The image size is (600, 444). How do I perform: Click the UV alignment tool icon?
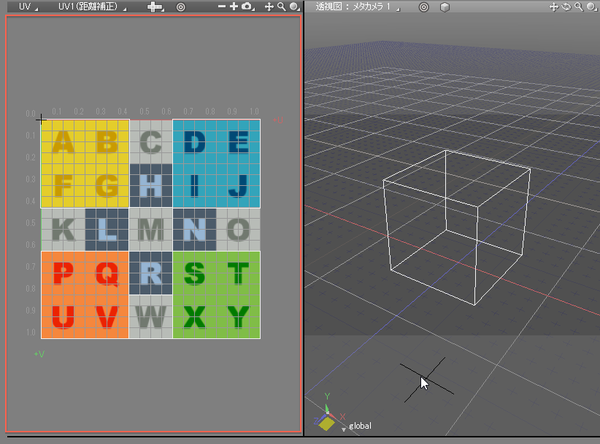click(154, 6)
